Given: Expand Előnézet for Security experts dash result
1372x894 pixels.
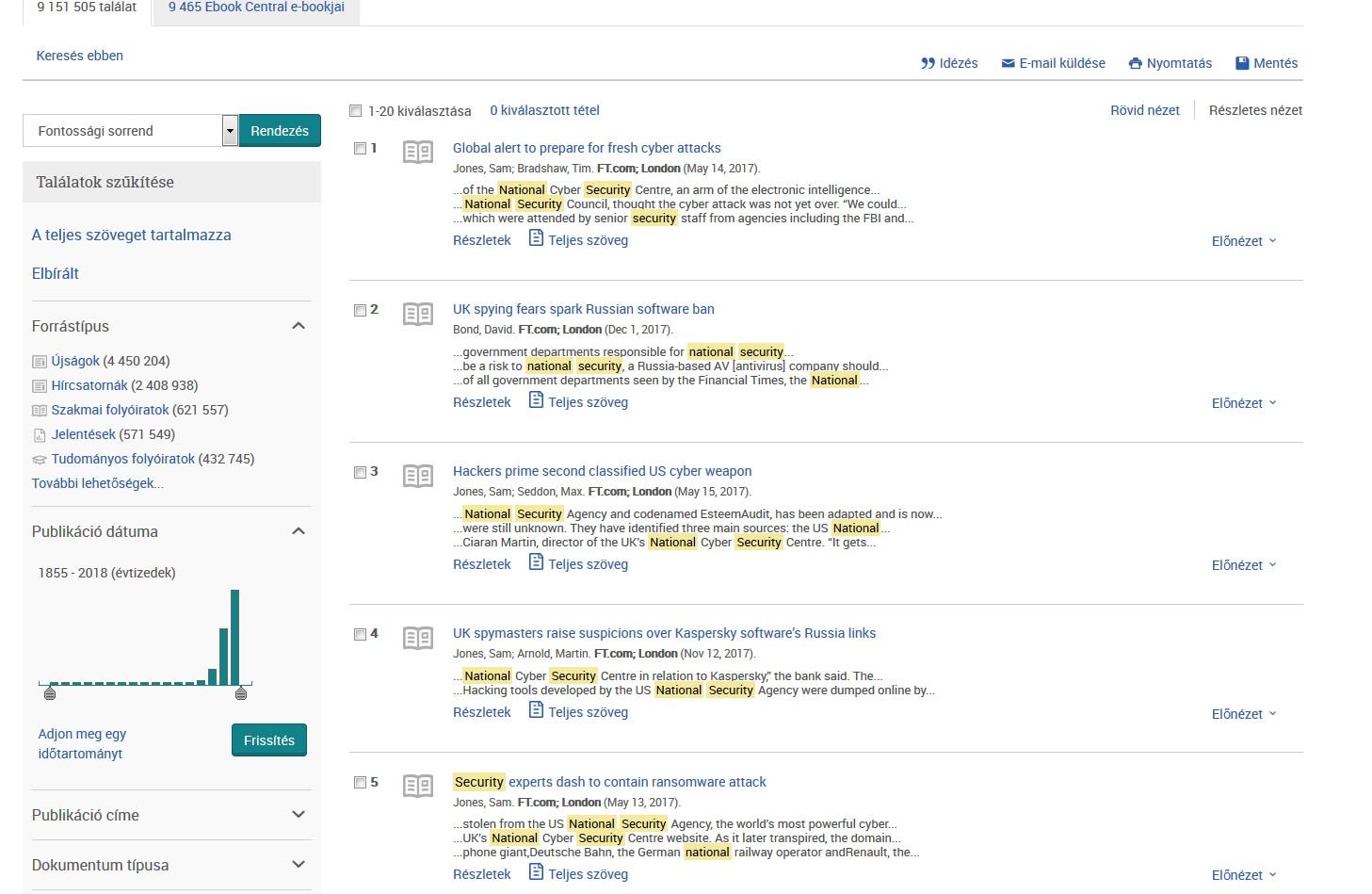Looking at the screenshot, I should [1244, 875].
